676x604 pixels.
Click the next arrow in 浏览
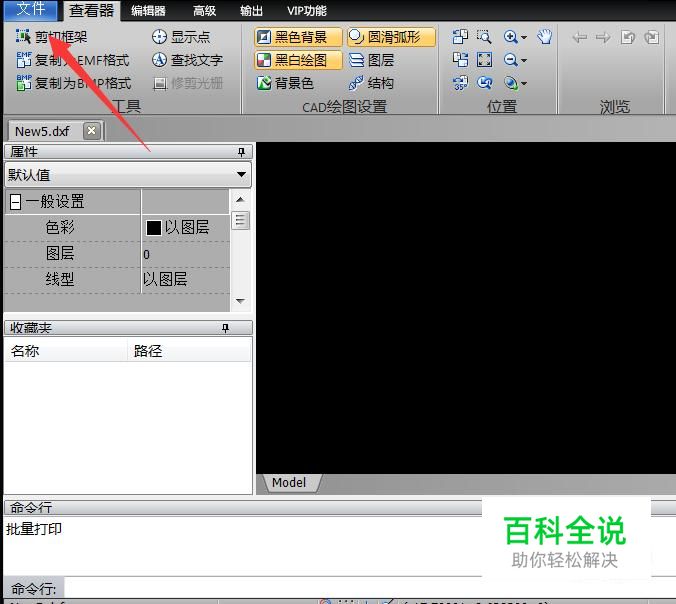[603, 38]
